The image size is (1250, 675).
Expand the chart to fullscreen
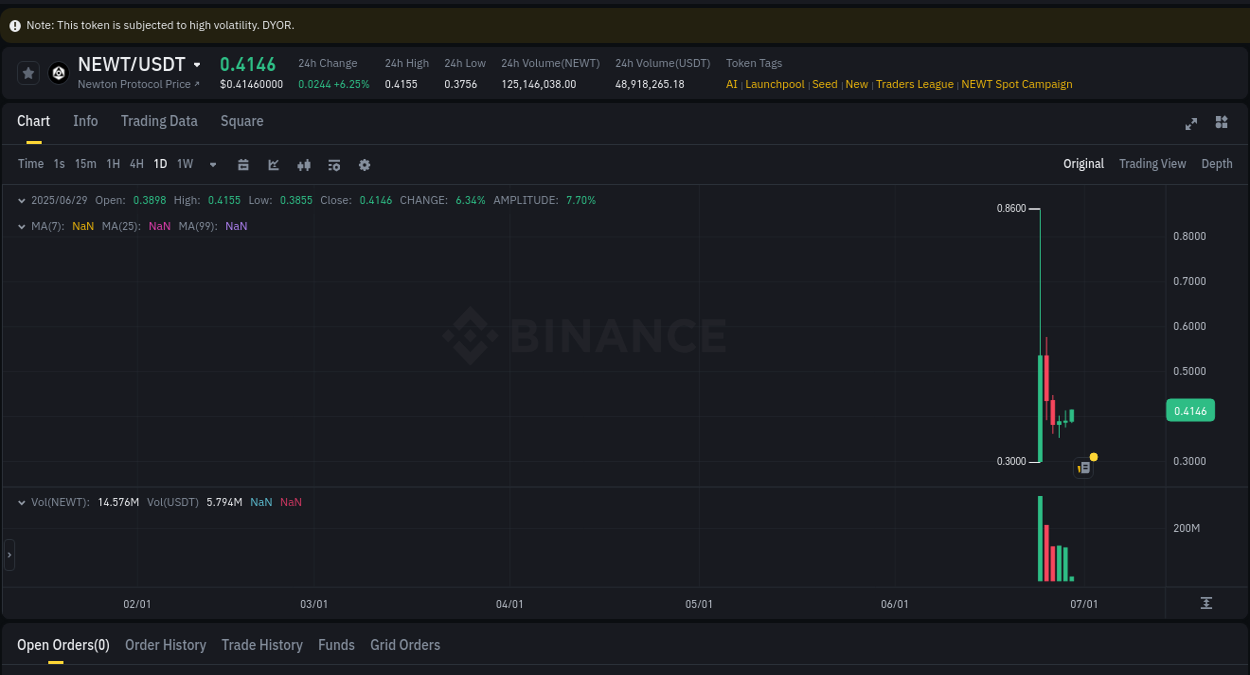click(x=1190, y=123)
